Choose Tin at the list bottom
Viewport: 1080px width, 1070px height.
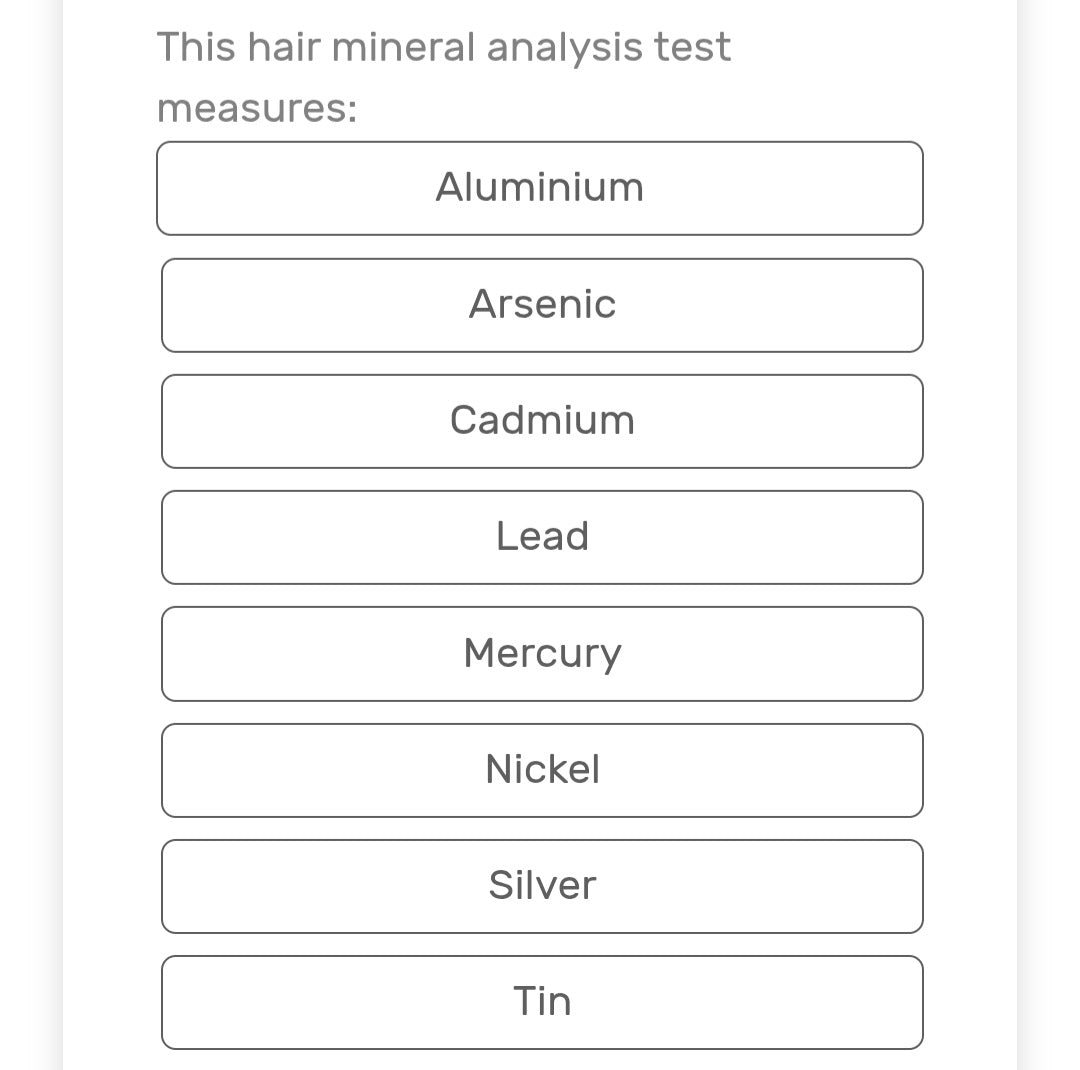click(541, 1002)
